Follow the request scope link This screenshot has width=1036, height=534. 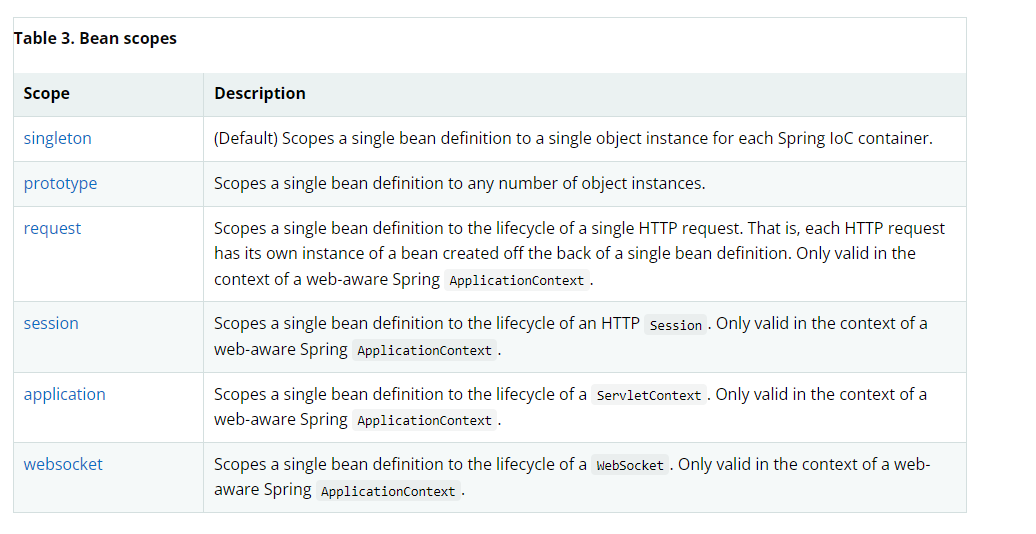click(x=52, y=229)
